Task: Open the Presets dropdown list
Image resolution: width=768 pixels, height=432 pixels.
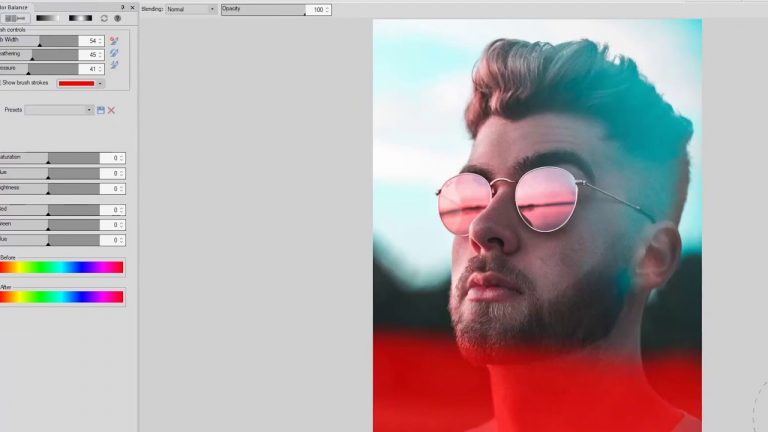Action: 59,110
